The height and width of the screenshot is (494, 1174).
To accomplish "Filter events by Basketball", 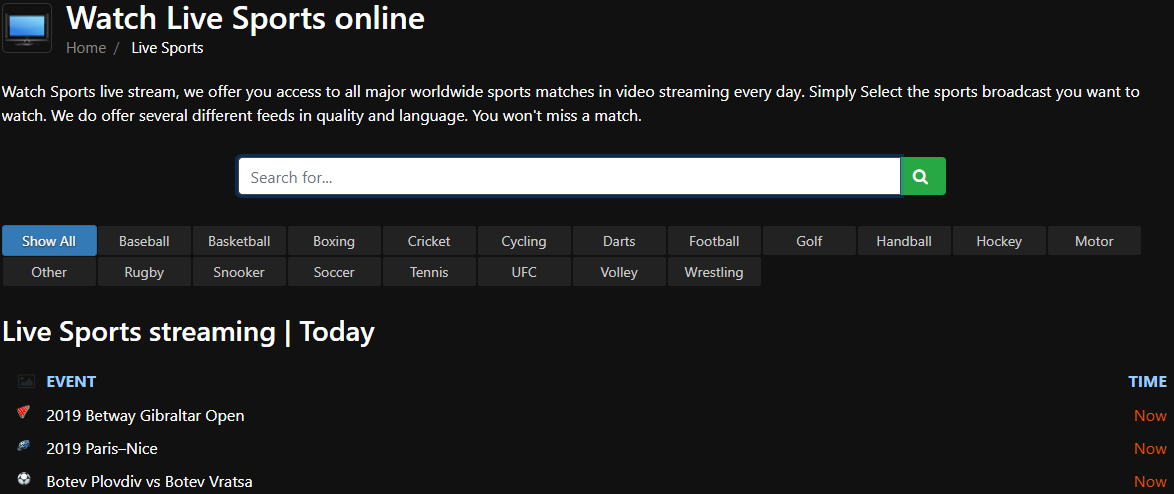I will click(x=239, y=241).
